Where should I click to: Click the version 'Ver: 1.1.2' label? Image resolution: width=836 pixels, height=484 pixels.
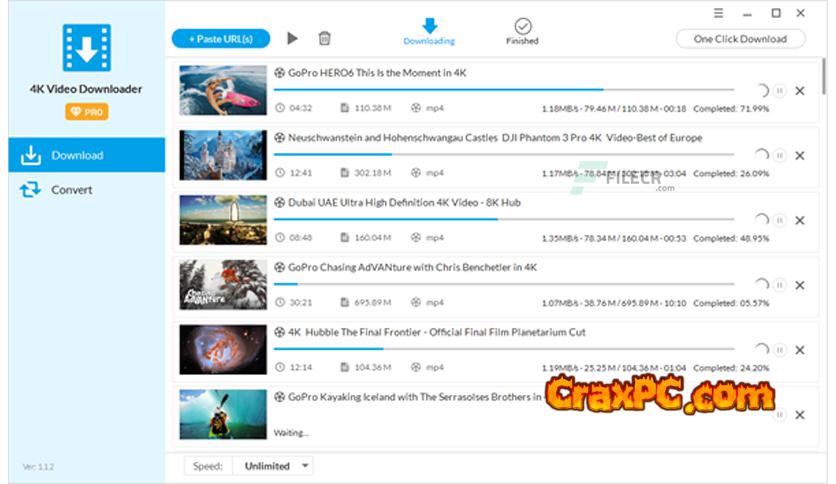click(38, 466)
